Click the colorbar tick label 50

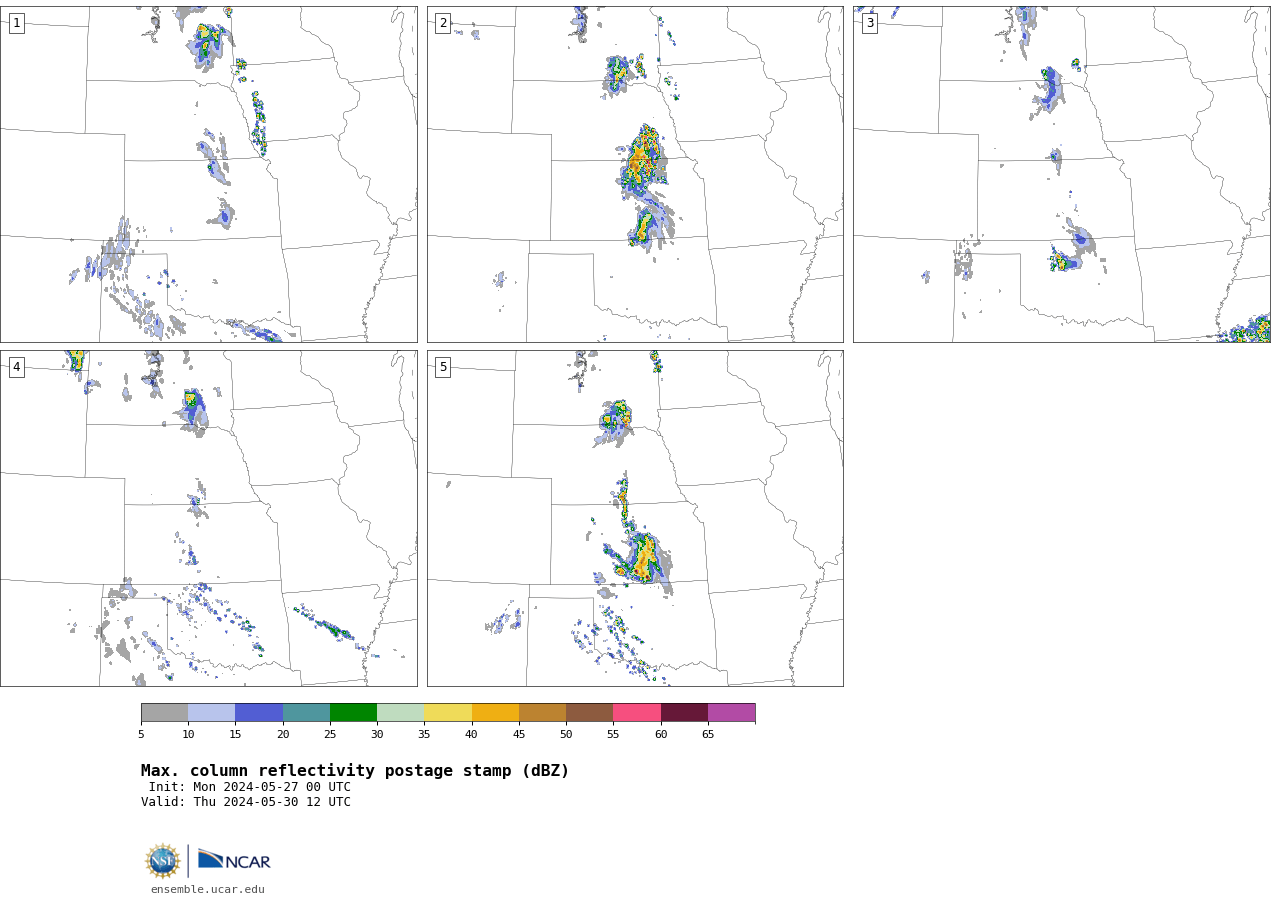pyautogui.click(x=566, y=735)
